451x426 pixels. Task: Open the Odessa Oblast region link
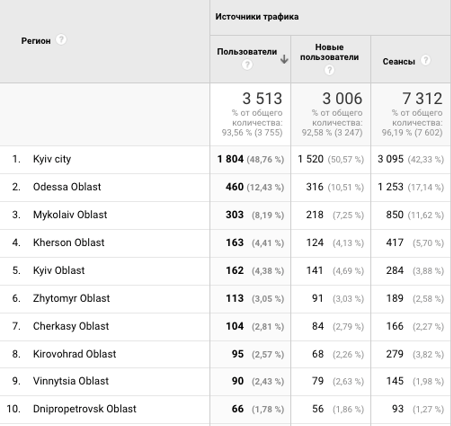click(x=67, y=187)
